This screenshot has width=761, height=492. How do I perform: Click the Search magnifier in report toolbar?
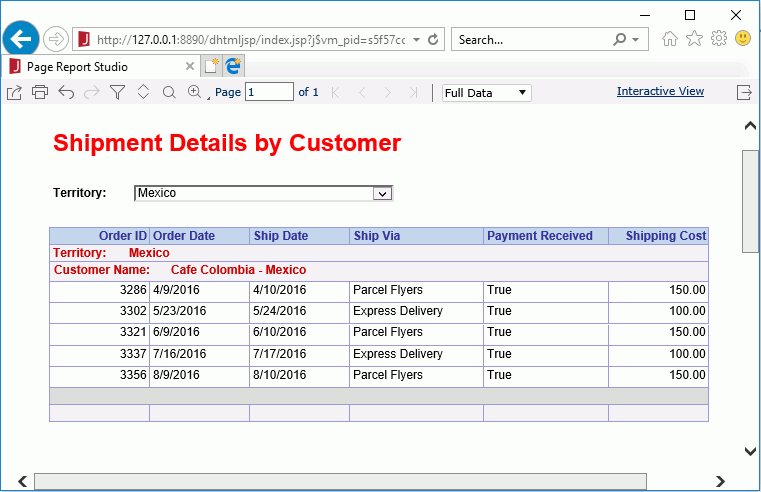coord(169,92)
